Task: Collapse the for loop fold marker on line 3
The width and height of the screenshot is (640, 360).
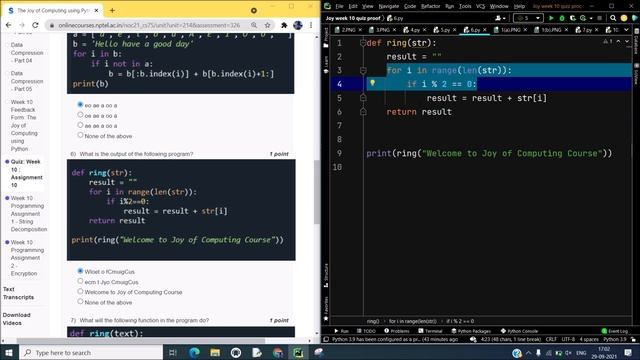Action: click(x=363, y=70)
